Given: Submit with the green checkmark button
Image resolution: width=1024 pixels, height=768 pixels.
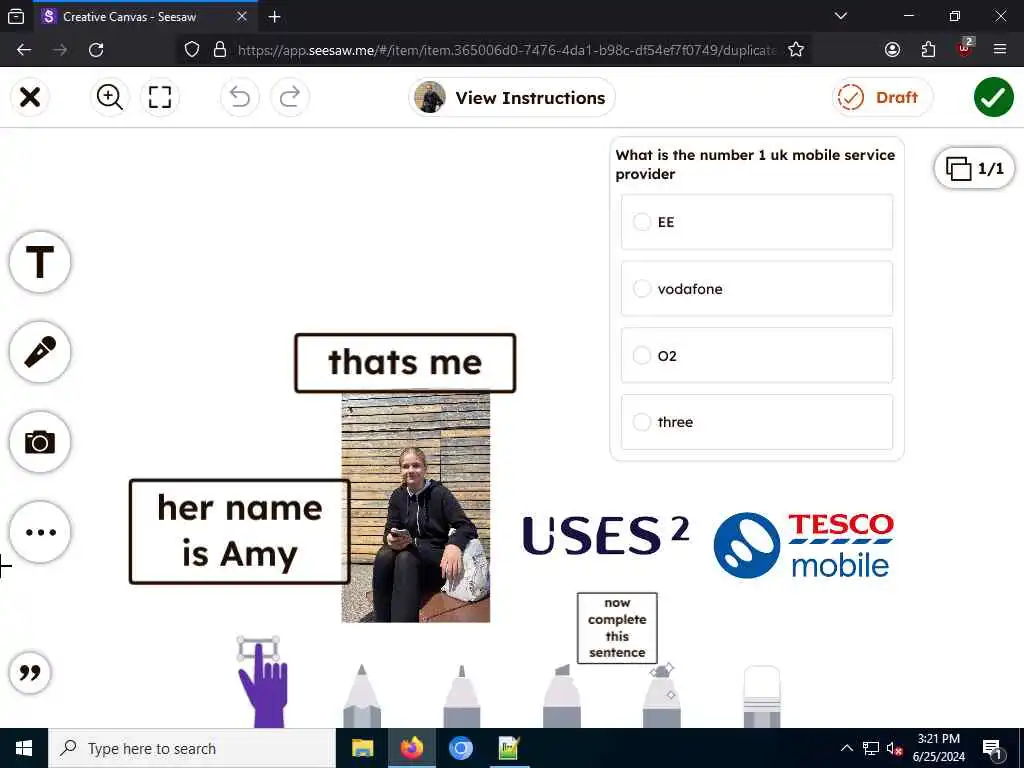Looking at the screenshot, I should pos(993,97).
